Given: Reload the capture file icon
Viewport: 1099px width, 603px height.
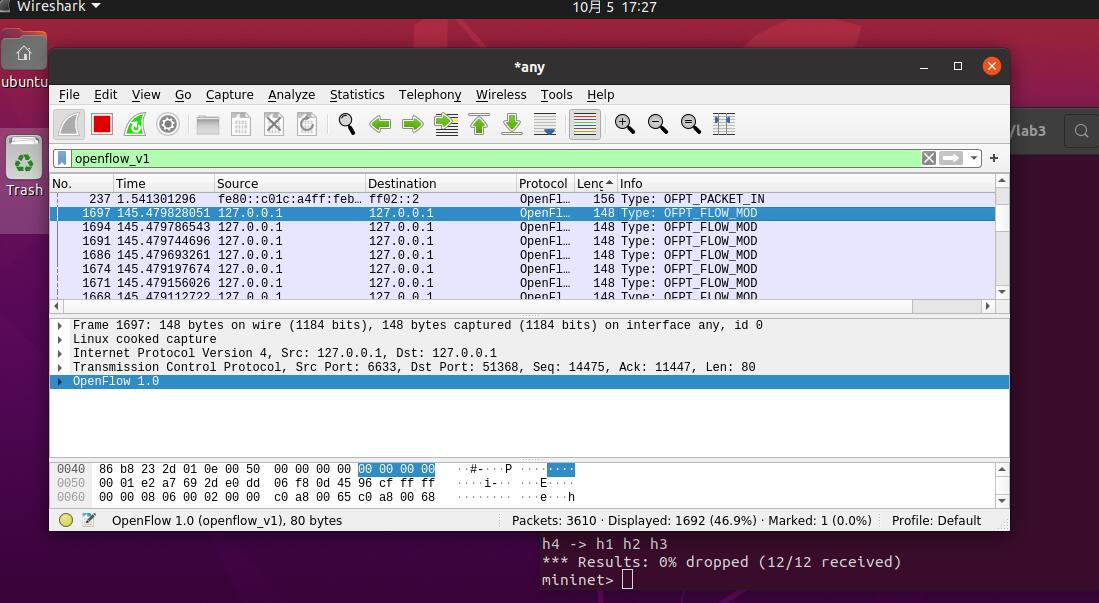Looking at the screenshot, I should [x=306, y=125].
